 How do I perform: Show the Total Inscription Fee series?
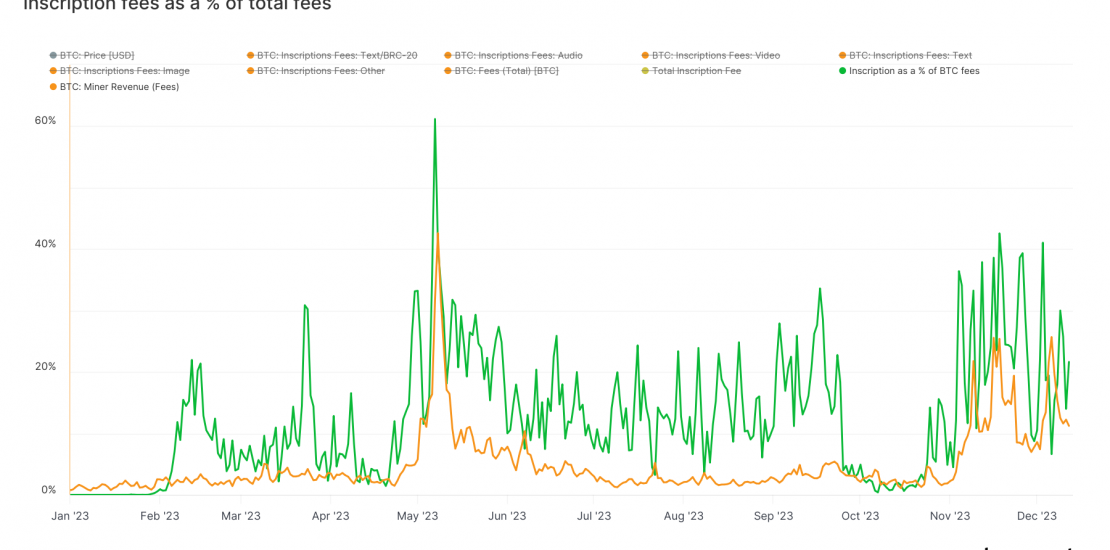[x=696, y=72]
